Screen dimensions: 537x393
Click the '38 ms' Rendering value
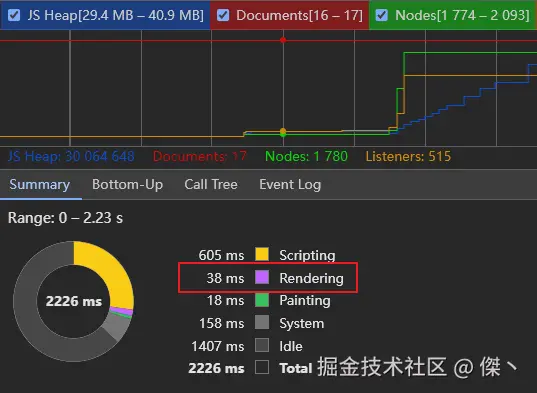[x=225, y=278]
